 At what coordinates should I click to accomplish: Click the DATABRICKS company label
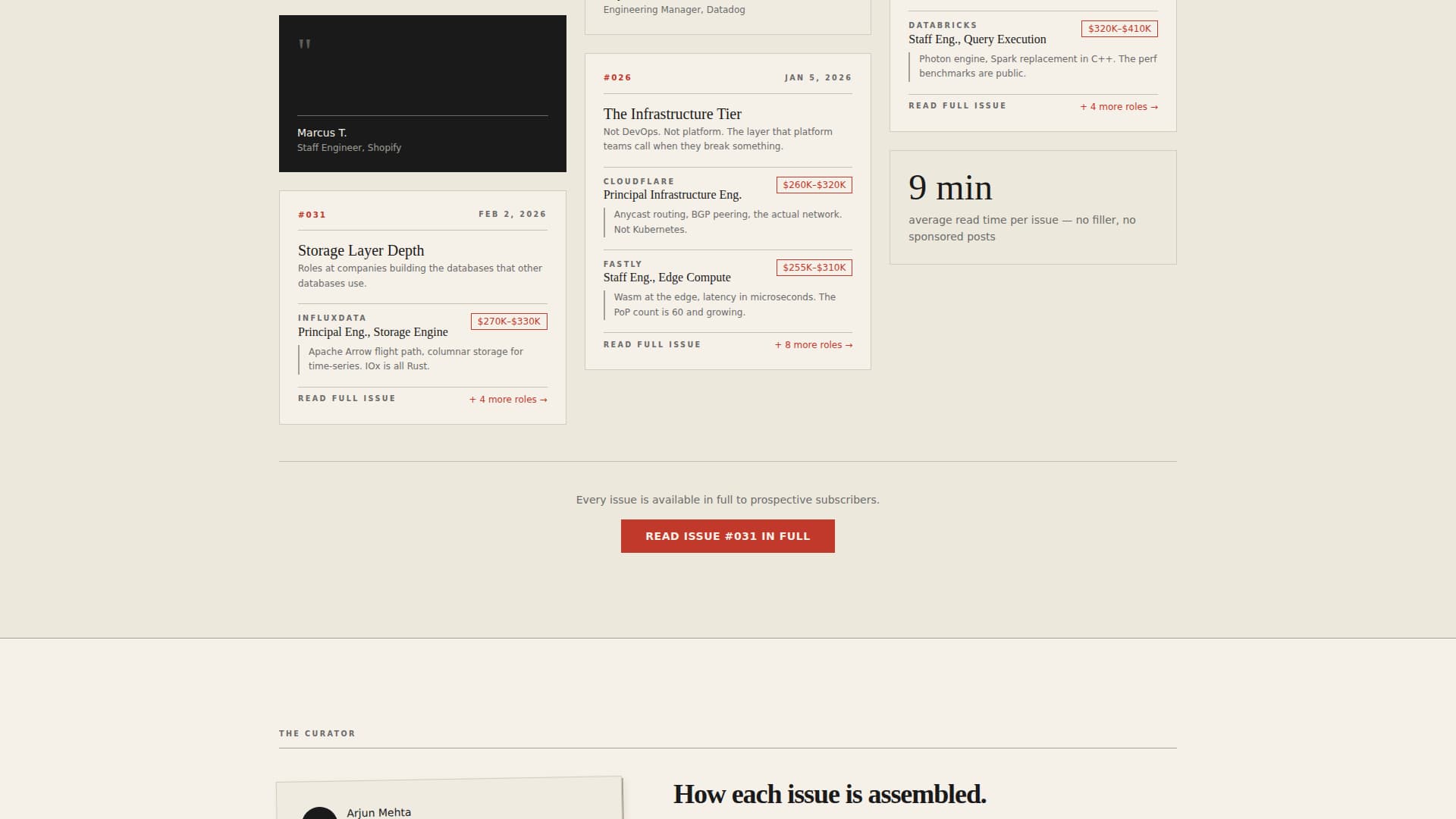point(943,26)
